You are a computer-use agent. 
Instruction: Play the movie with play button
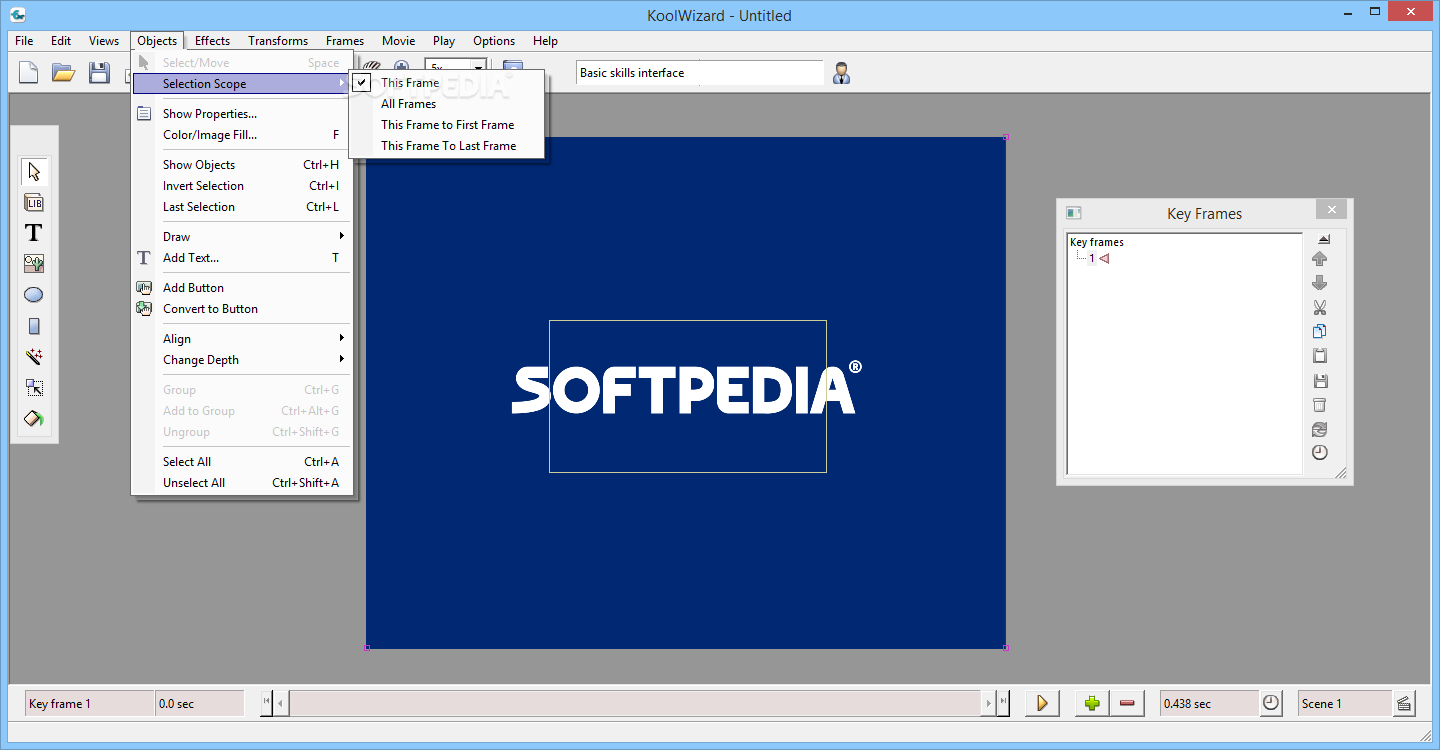pyautogui.click(x=1042, y=703)
